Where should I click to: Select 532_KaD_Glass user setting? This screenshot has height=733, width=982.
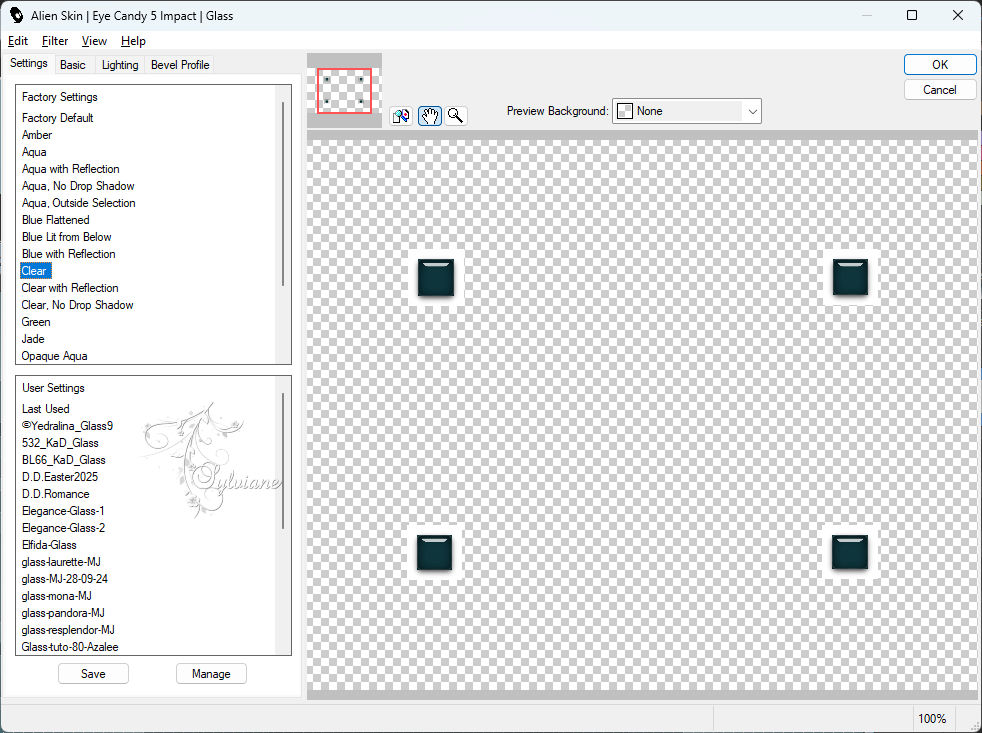(60, 442)
